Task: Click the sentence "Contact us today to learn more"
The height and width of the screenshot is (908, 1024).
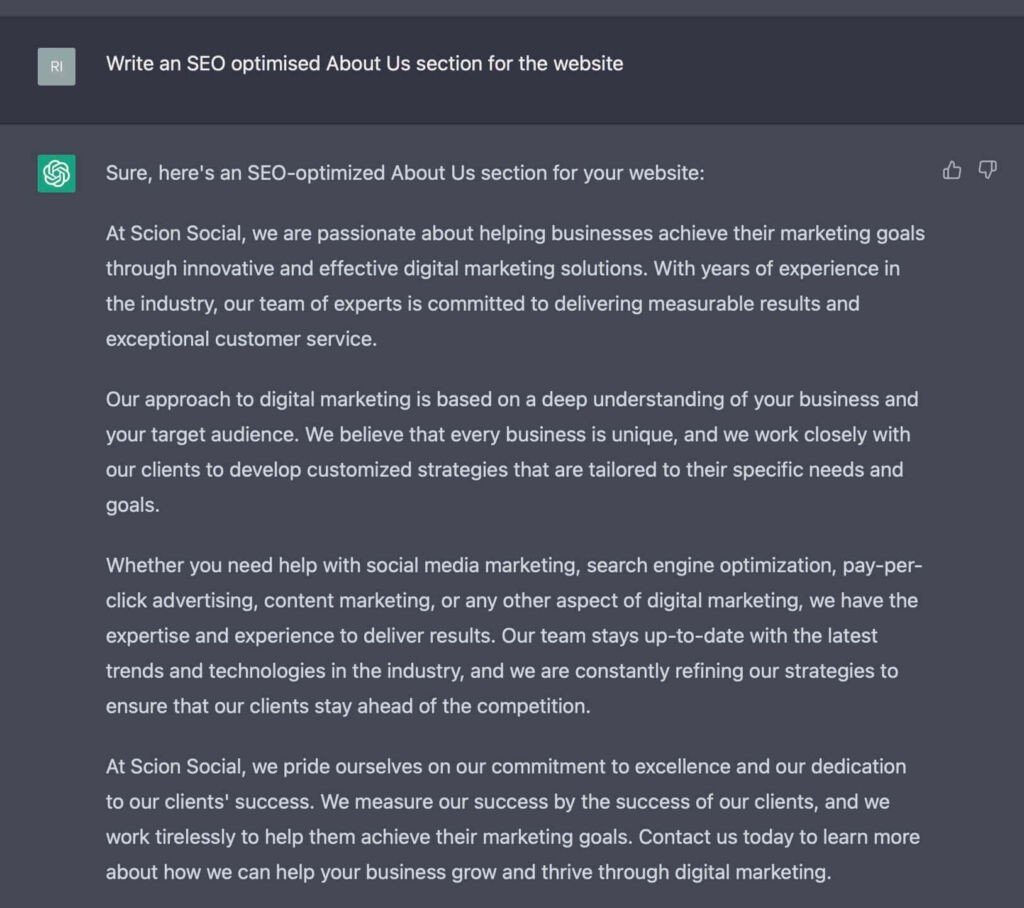Action: (779, 837)
